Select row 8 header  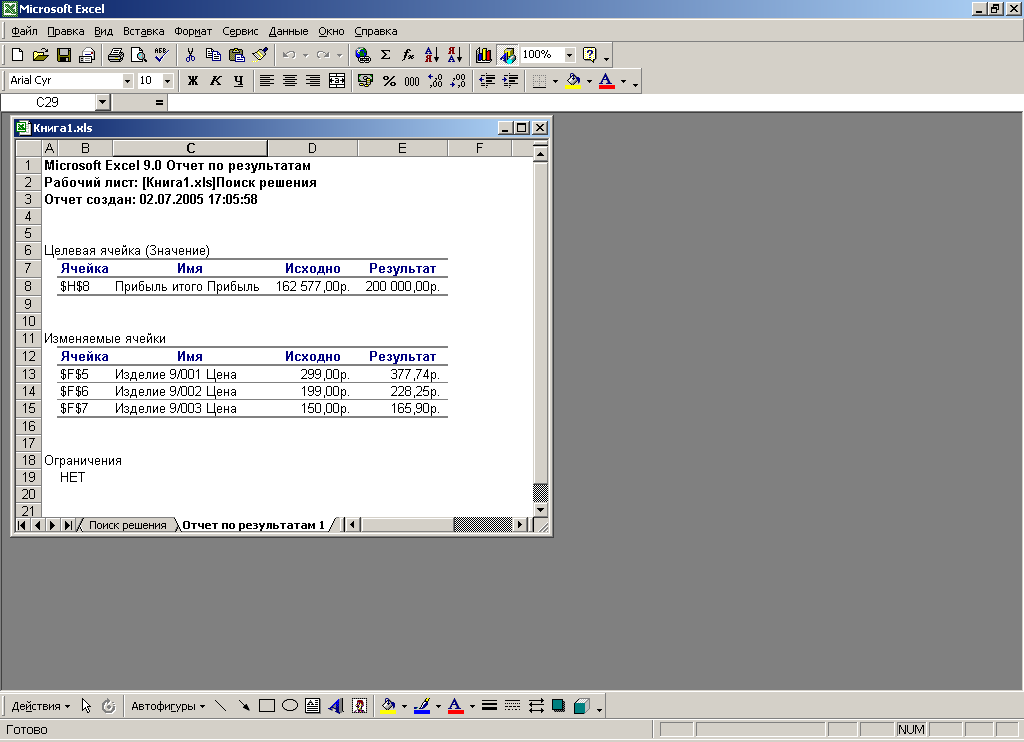tap(28, 286)
